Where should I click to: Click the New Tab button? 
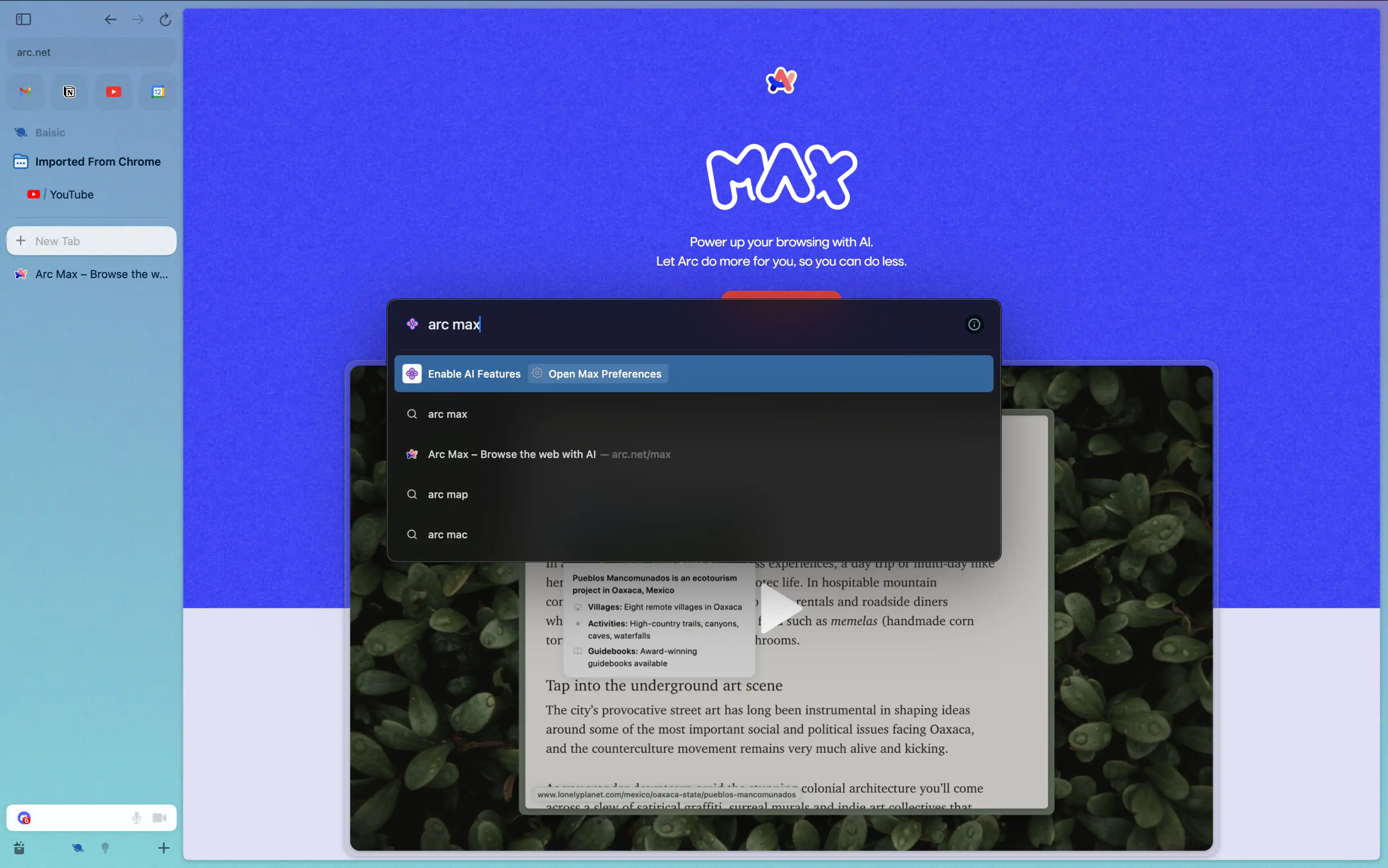tap(92, 241)
